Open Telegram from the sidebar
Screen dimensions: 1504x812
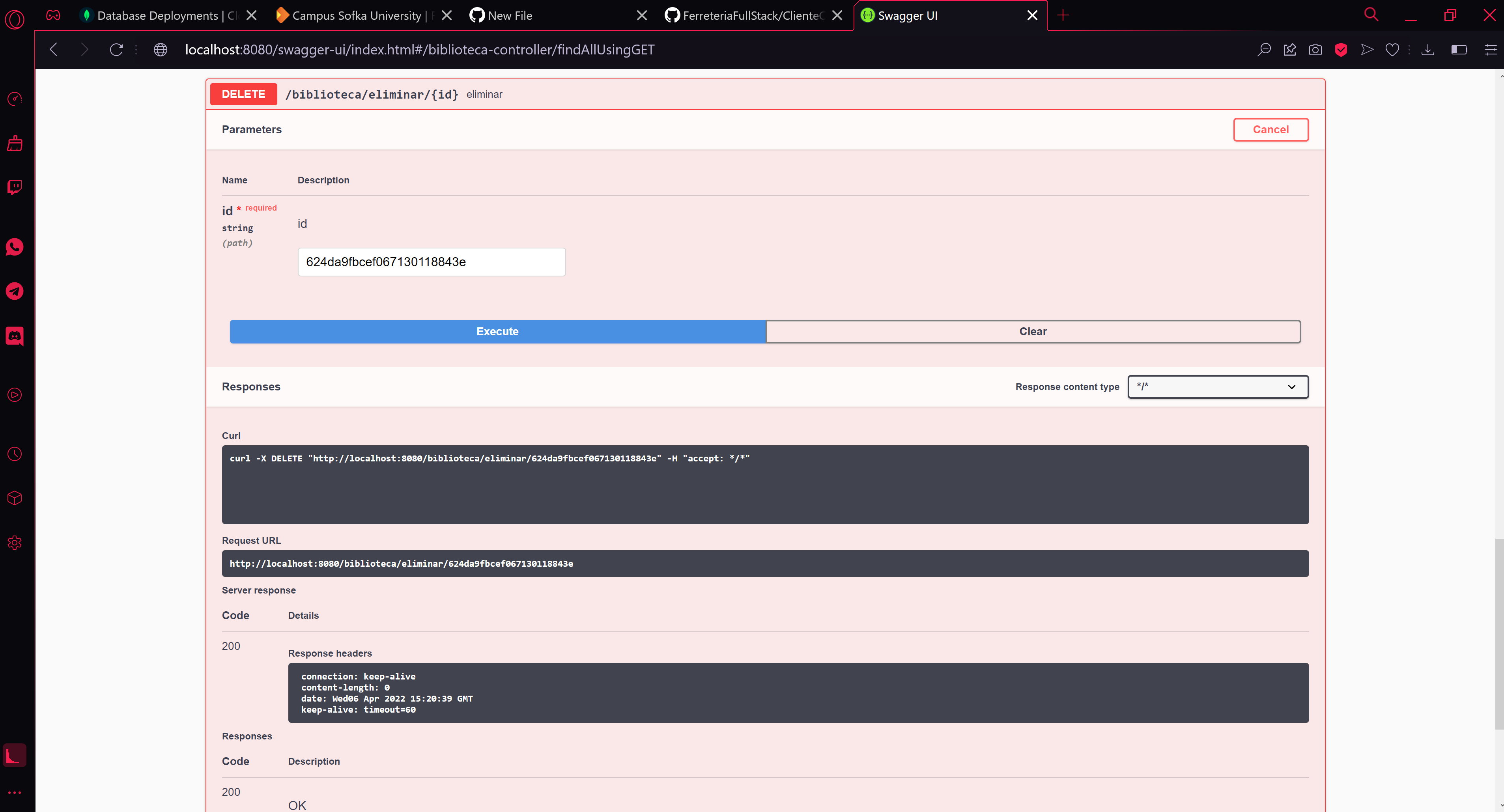click(15, 291)
